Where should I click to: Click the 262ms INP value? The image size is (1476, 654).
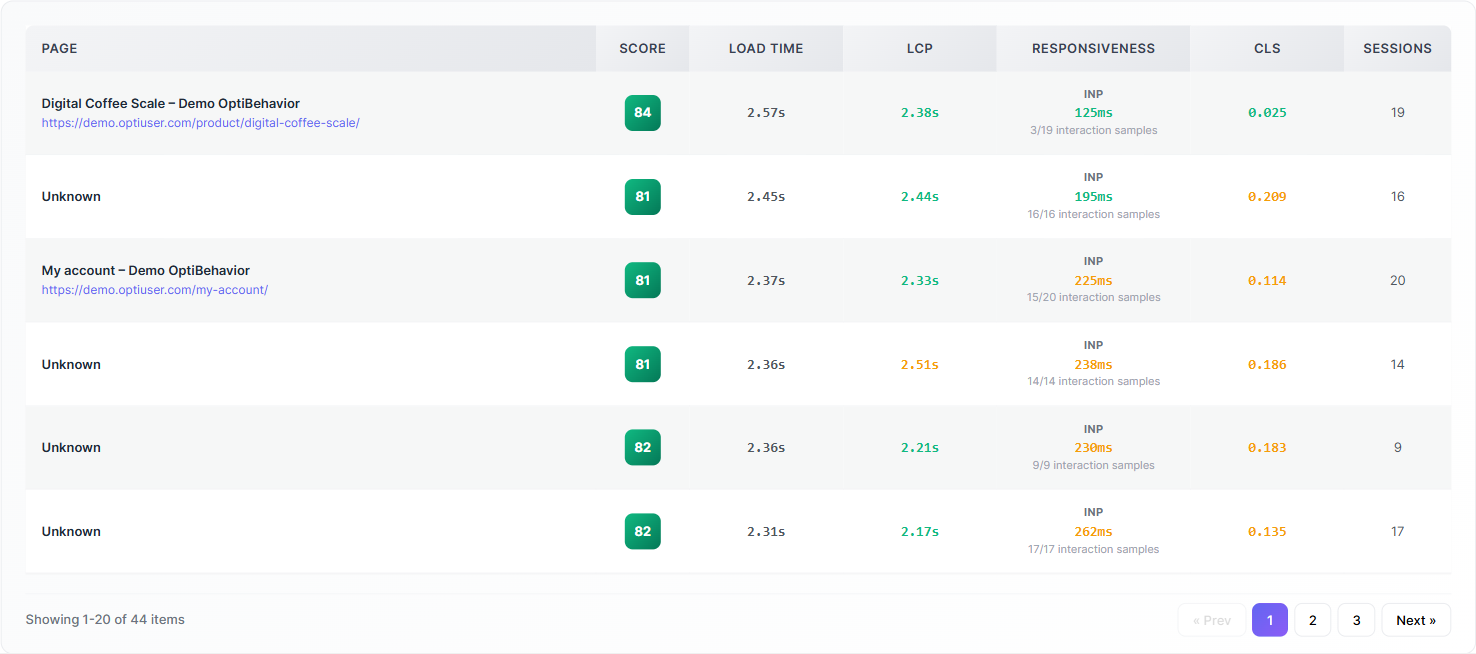[x=1093, y=532]
